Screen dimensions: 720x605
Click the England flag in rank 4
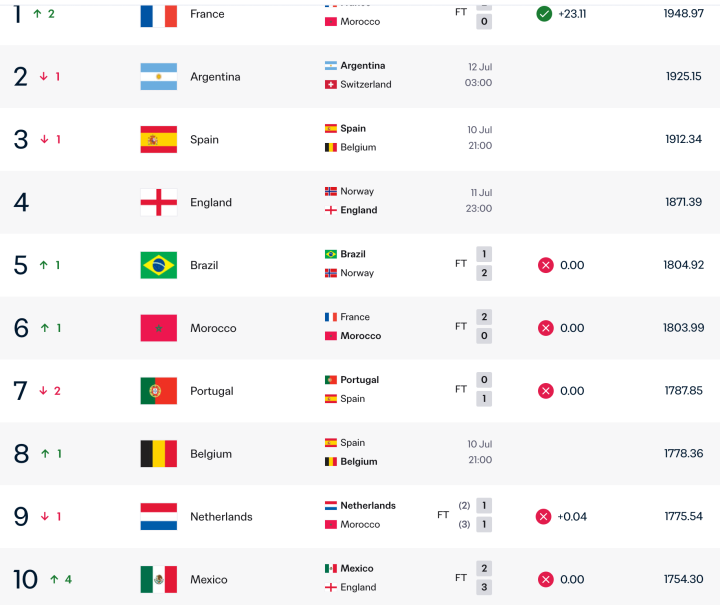pos(158,202)
